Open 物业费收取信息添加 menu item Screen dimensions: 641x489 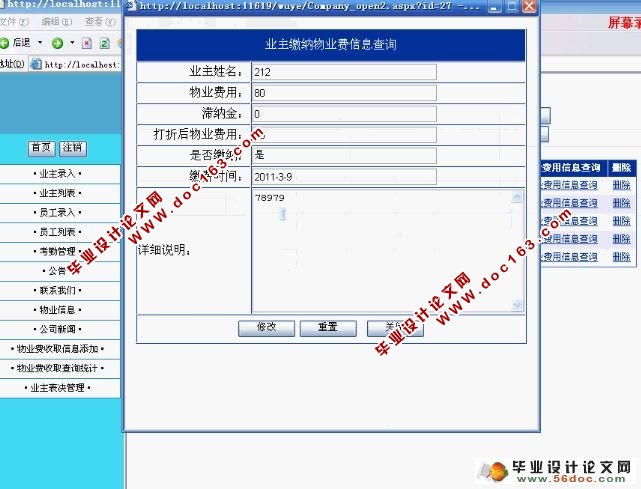point(58,349)
